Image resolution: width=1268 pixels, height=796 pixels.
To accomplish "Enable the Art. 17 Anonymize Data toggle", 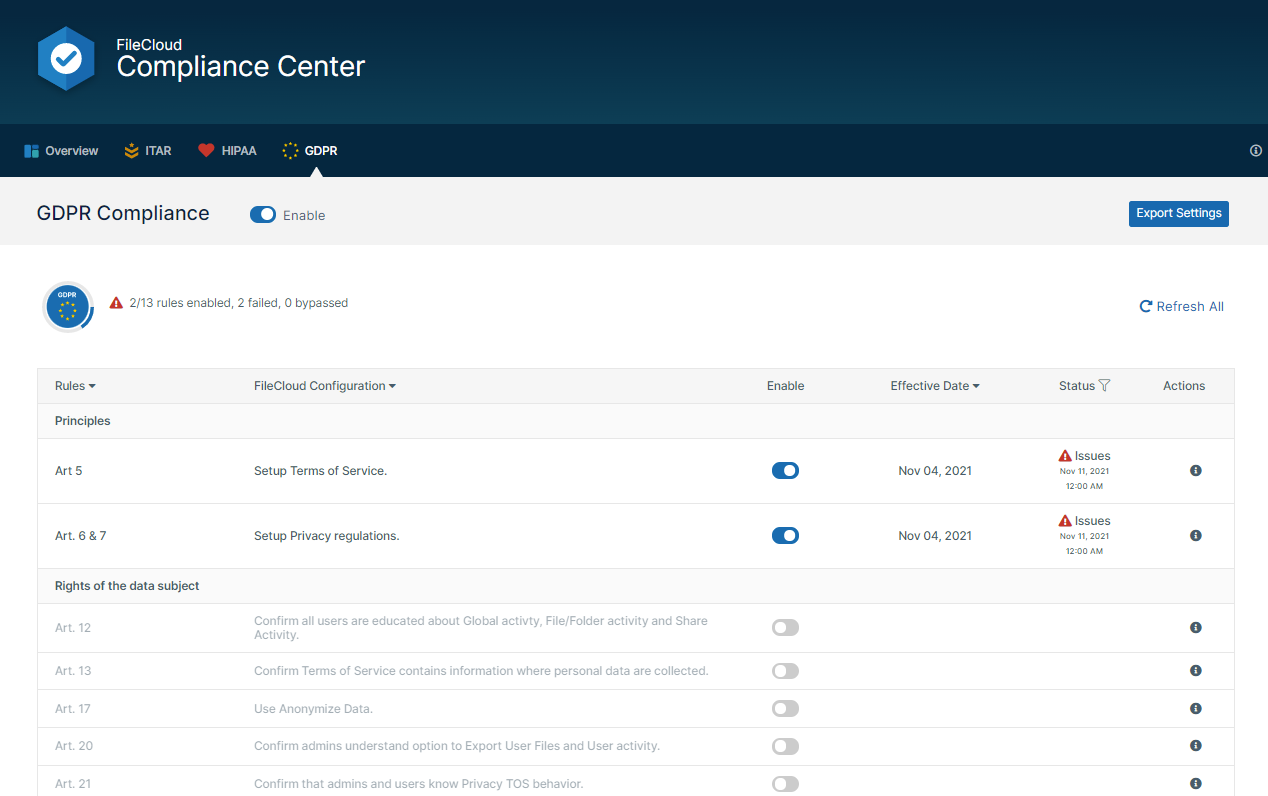I will (x=786, y=708).
